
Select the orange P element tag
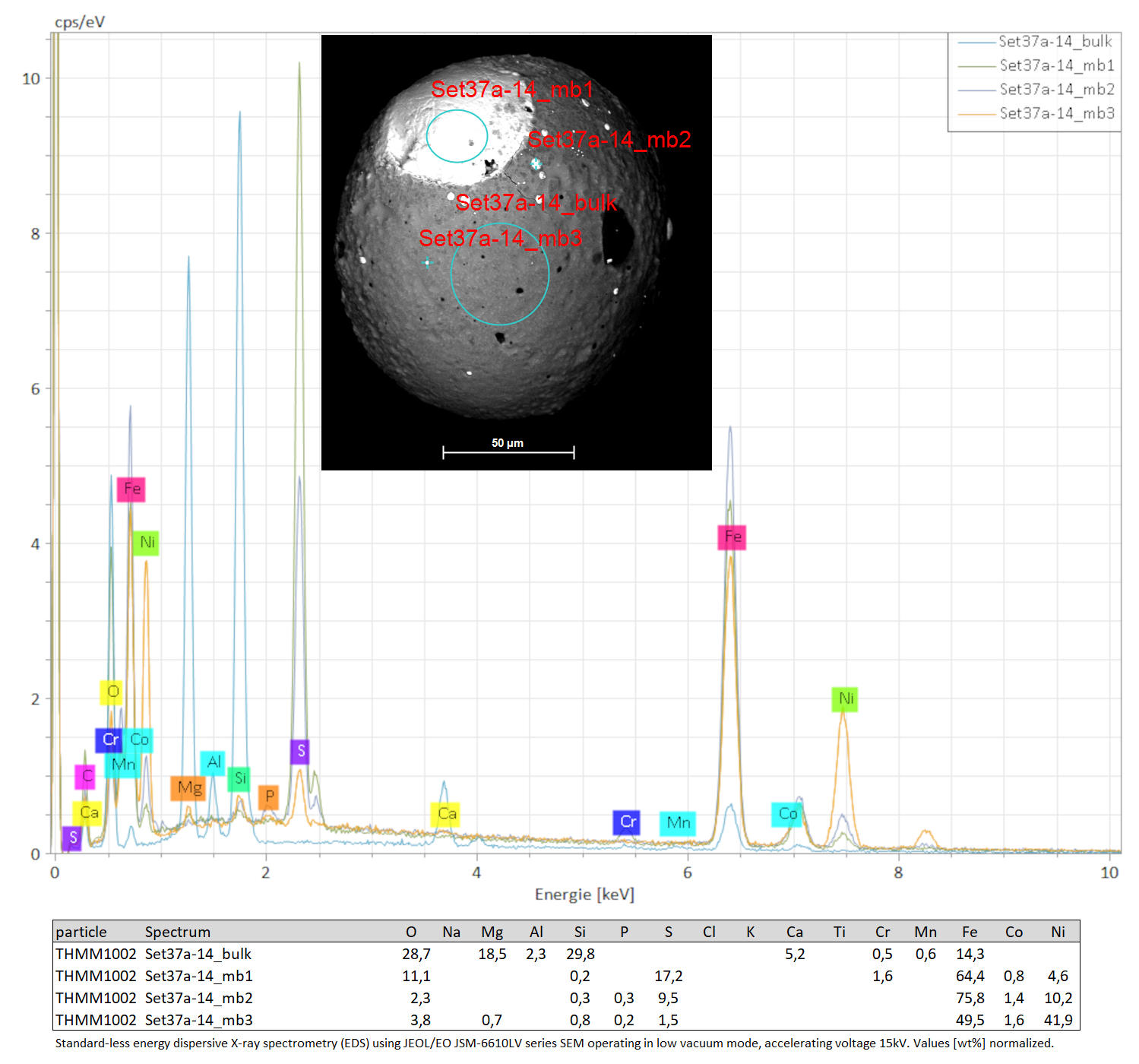pyautogui.click(x=268, y=797)
